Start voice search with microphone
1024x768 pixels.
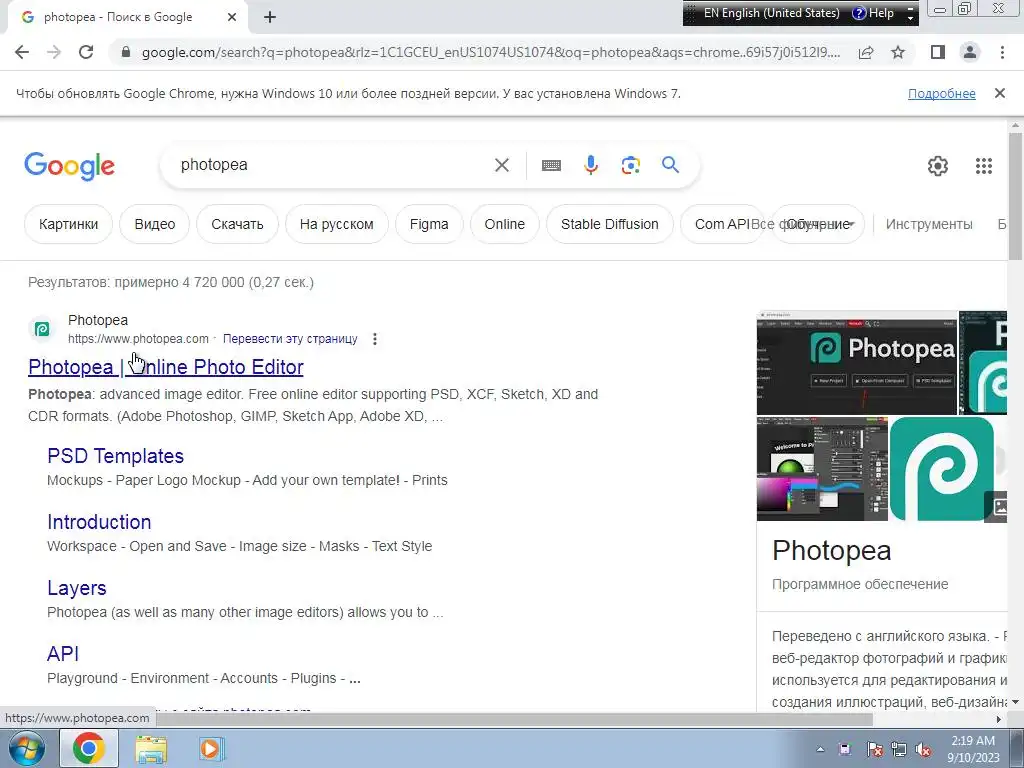click(x=590, y=165)
